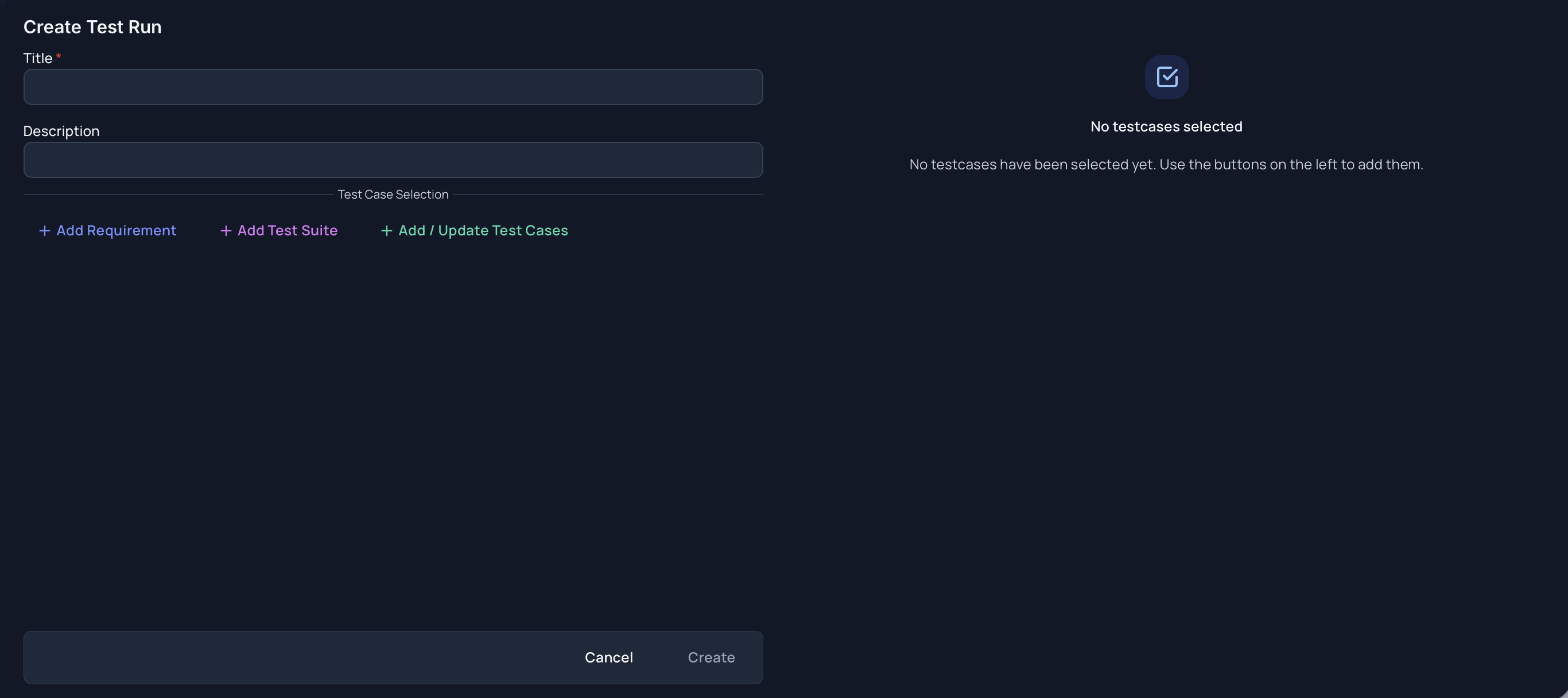Click the Create Test Run heading
Screen dimensions: 1568x698
pyautogui.click(x=92, y=27)
